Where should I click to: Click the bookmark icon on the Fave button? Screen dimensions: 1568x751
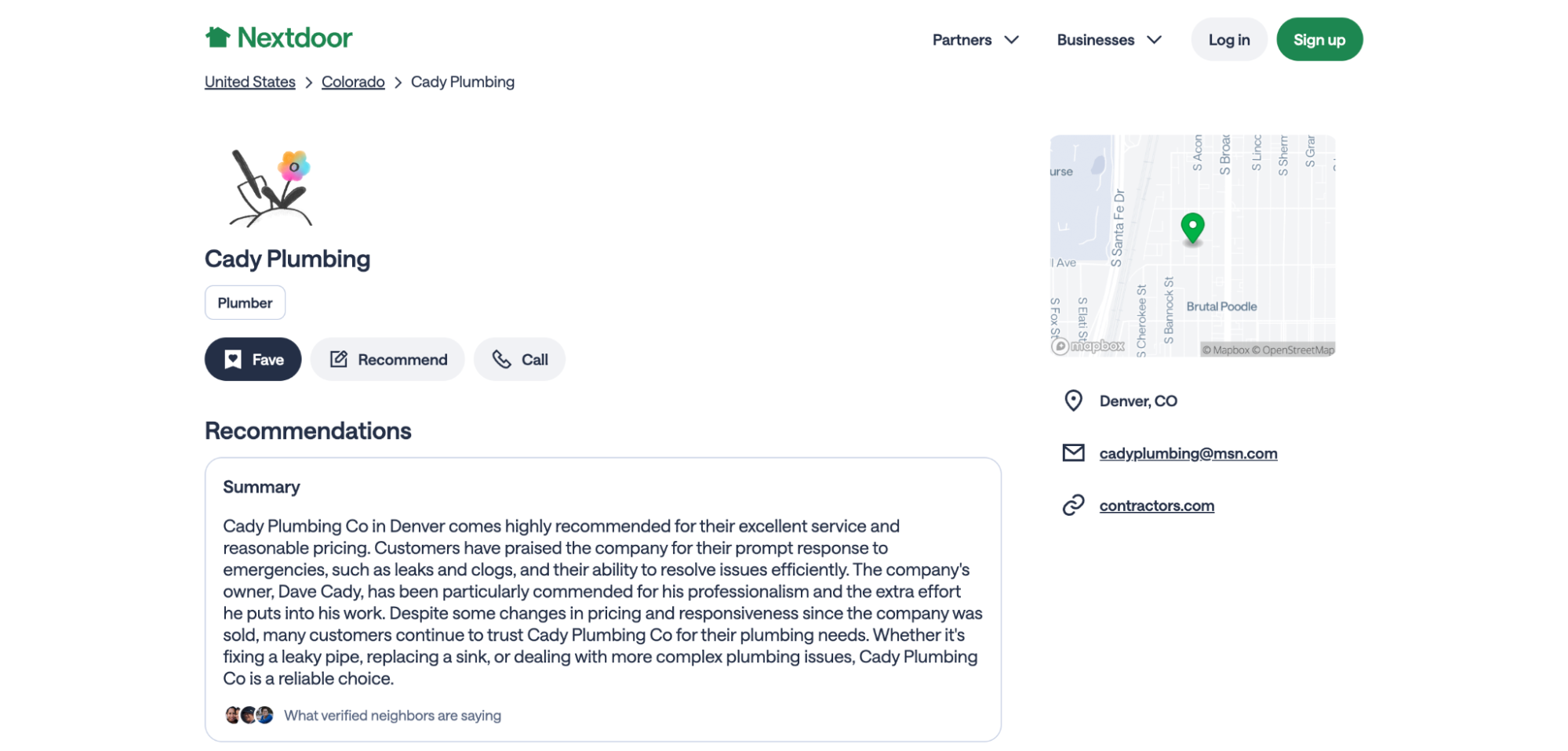pos(233,359)
